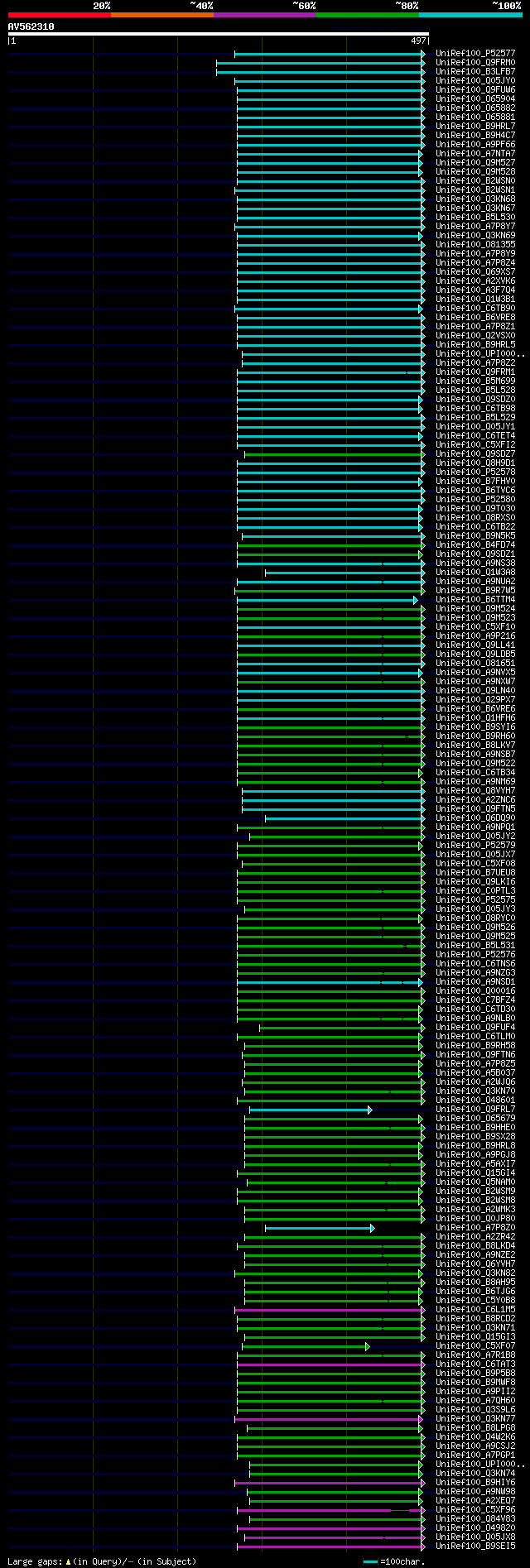Select the UniRef100_A9PII2 label
Viewport: 530px width, 1568px height.
(x=475, y=1392)
